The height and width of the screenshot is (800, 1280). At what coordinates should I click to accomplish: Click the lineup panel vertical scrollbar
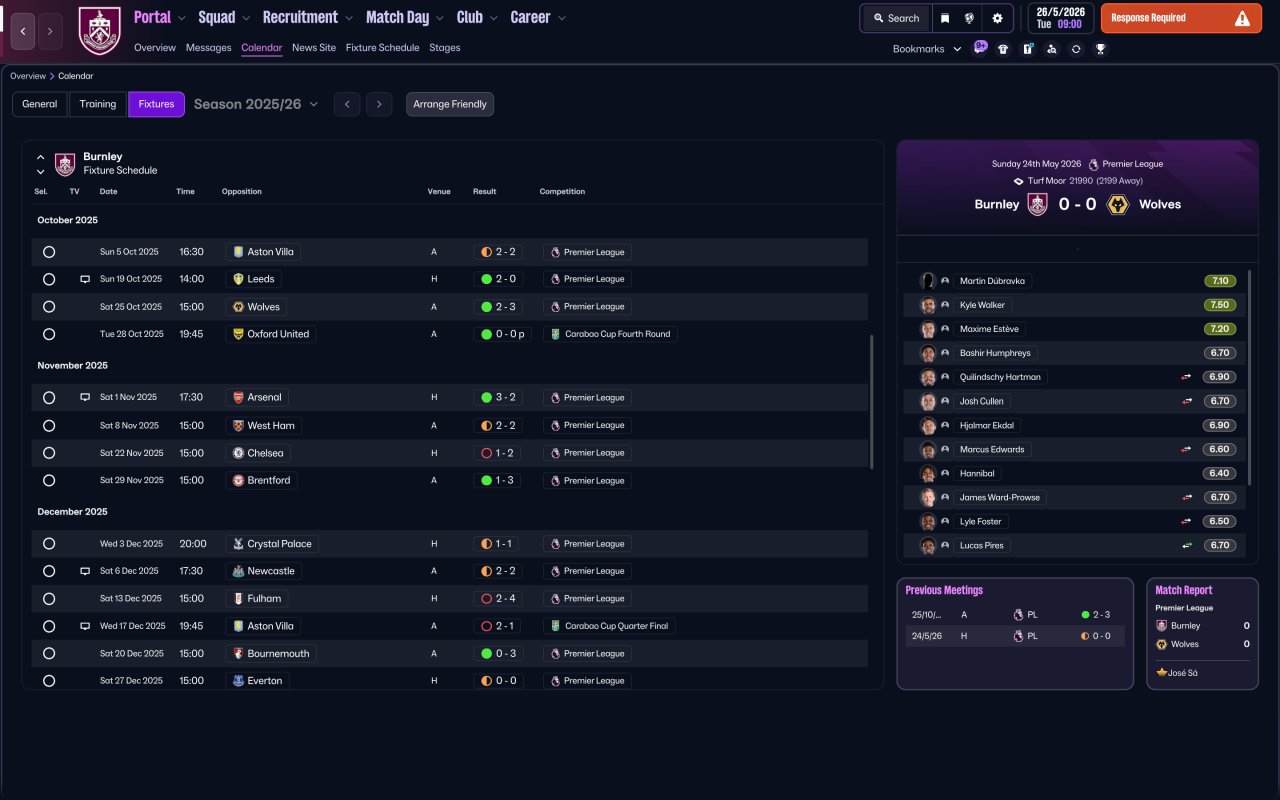pos(1250,378)
